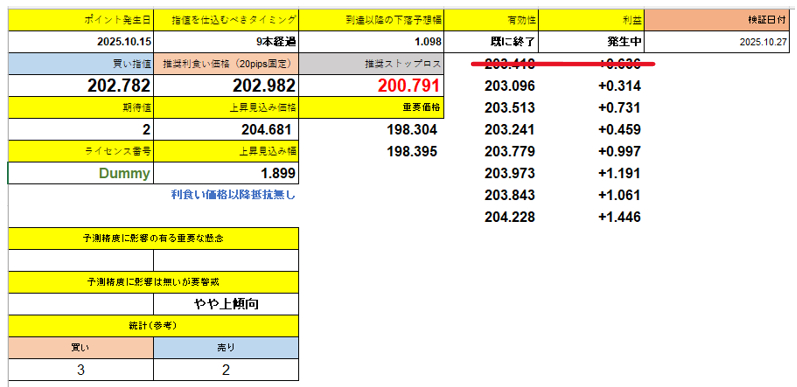Select the 推奨ストップロス label cell
This screenshot has height=387, width=797.
pos(372,64)
